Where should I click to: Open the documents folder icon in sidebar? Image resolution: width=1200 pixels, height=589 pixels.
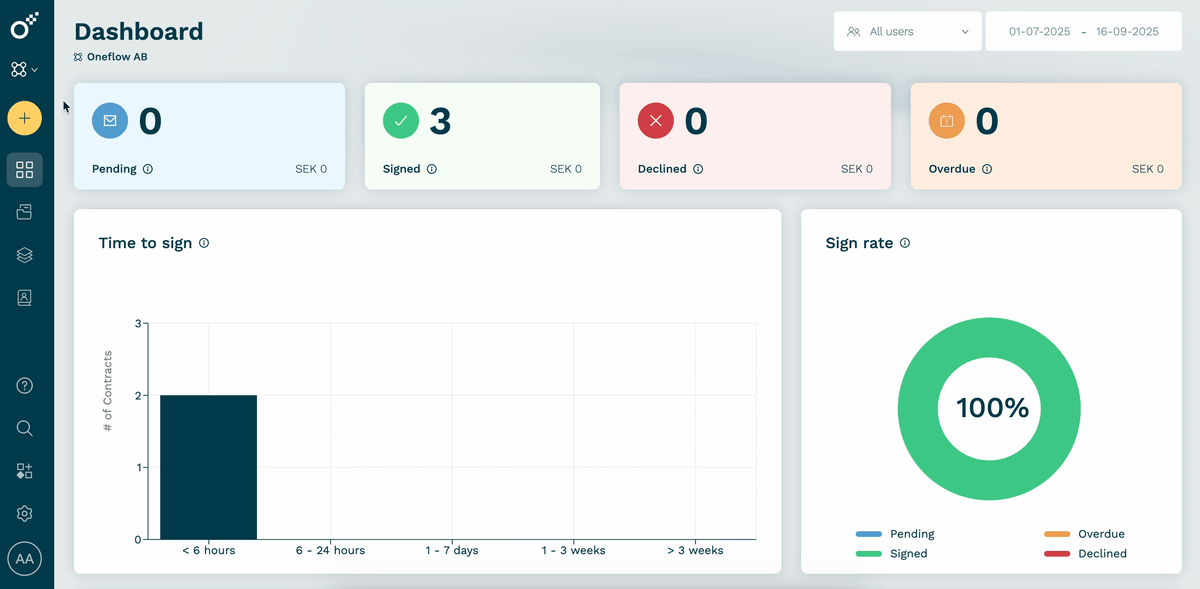(x=25, y=212)
